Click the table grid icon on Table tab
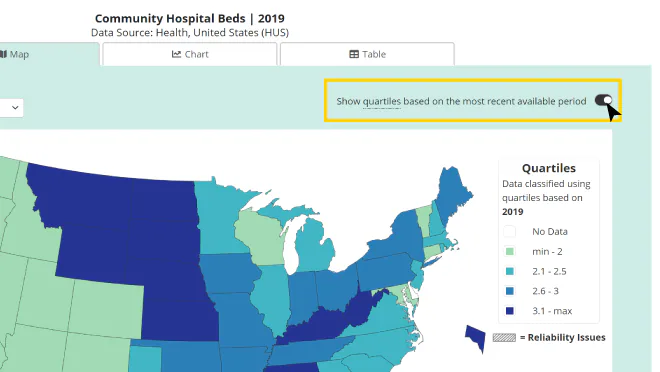Image resolution: width=660 pixels, height=372 pixels. pyautogui.click(x=354, y=54)
